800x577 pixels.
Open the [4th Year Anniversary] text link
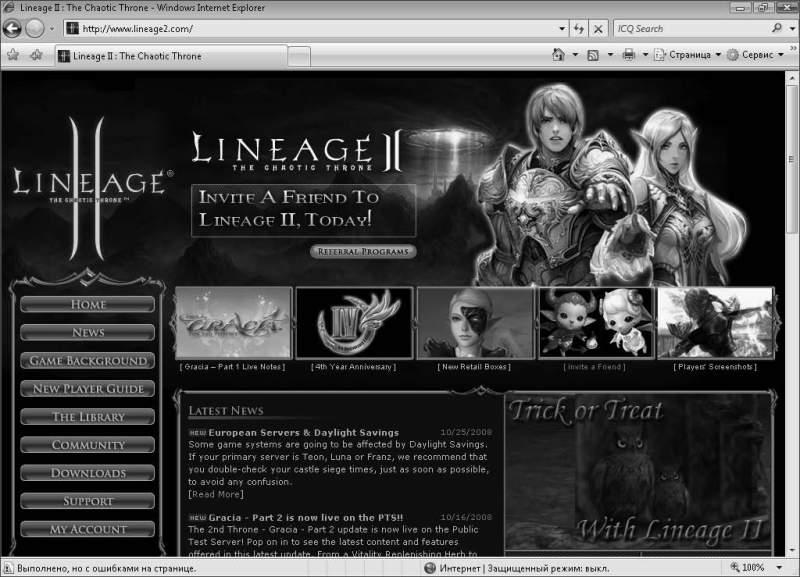[x=354, y=367]
